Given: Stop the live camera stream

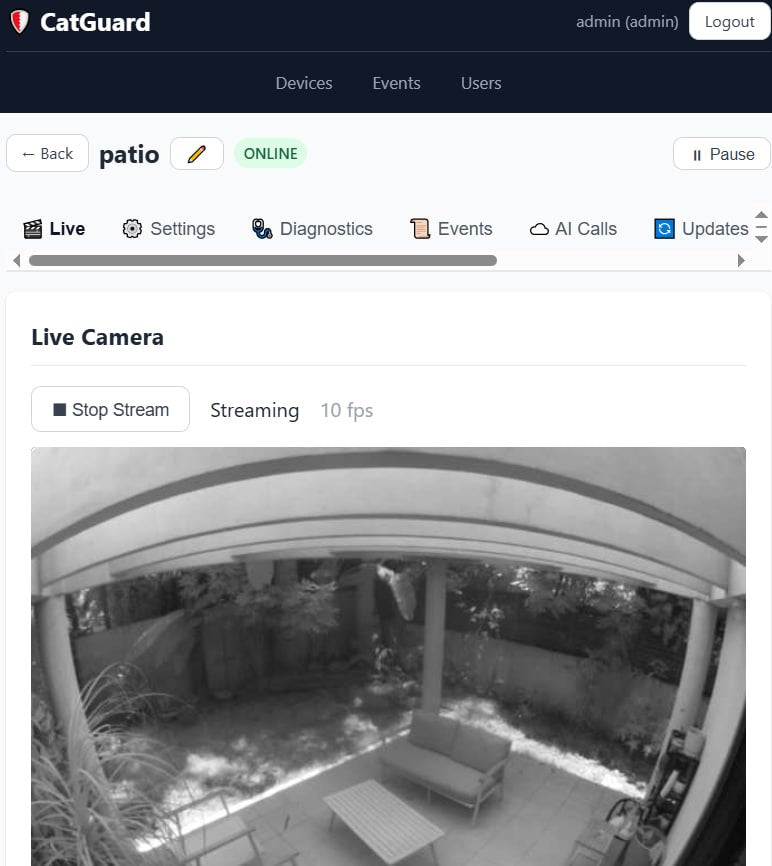Looking at the screenshot, I should 110,409.
